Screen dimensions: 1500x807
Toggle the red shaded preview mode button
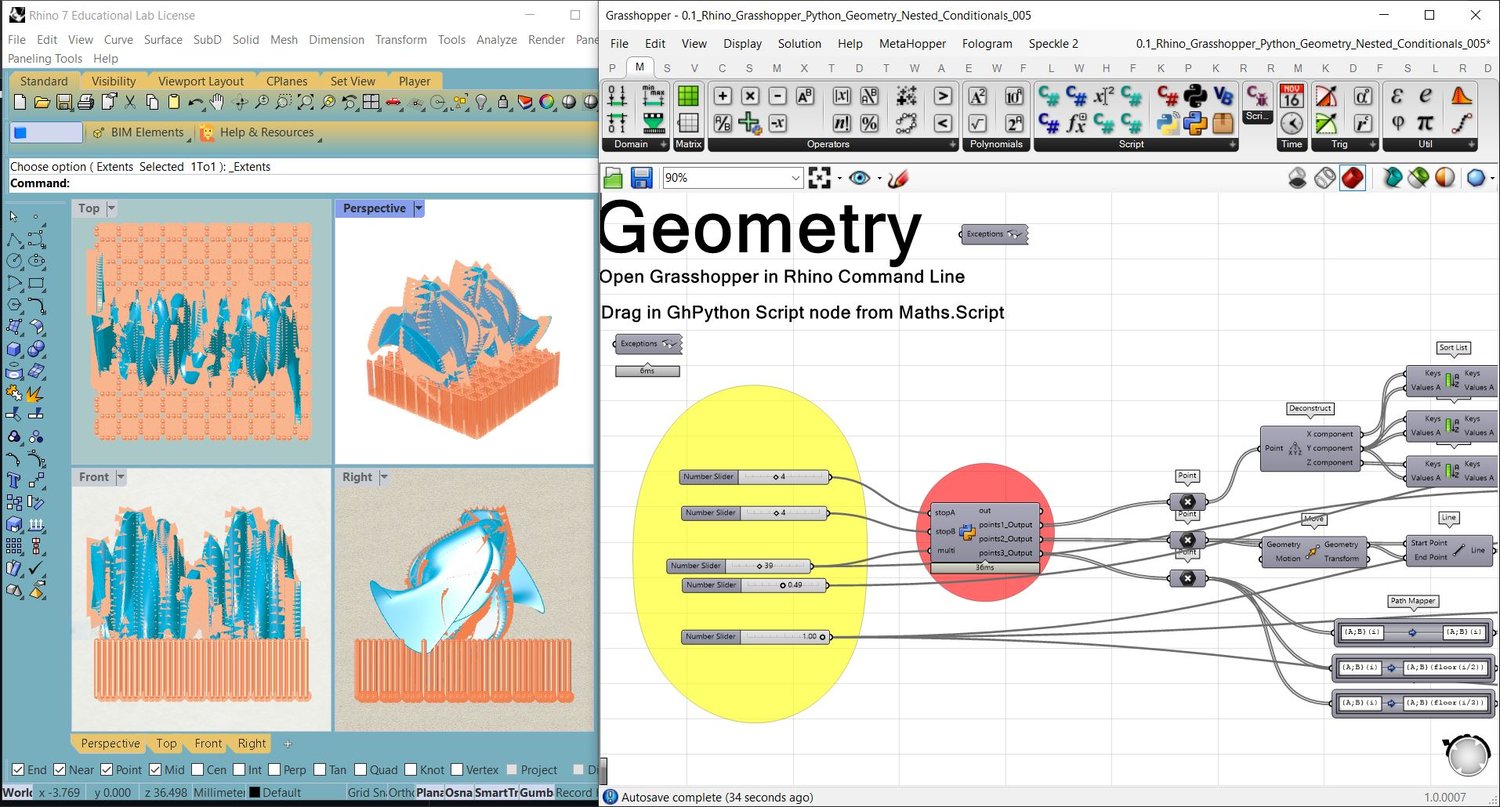point(1352,177)
